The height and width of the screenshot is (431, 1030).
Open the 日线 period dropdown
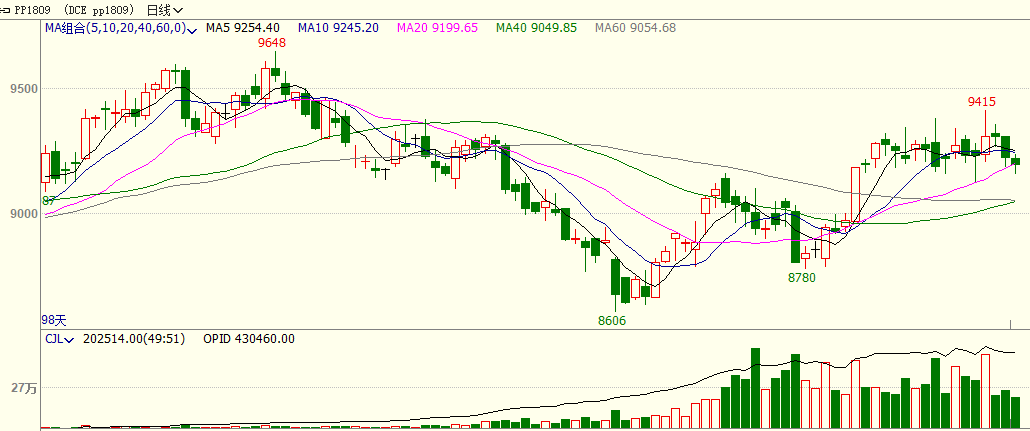165,10
